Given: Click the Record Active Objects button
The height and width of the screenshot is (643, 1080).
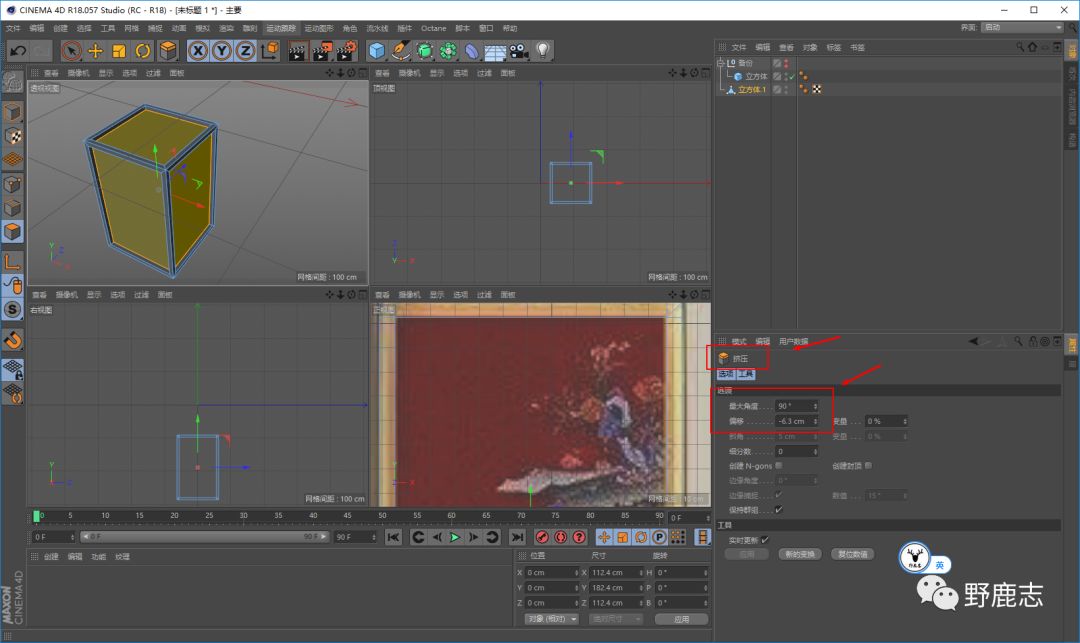Looking at the screenshot, I should 541,537.
